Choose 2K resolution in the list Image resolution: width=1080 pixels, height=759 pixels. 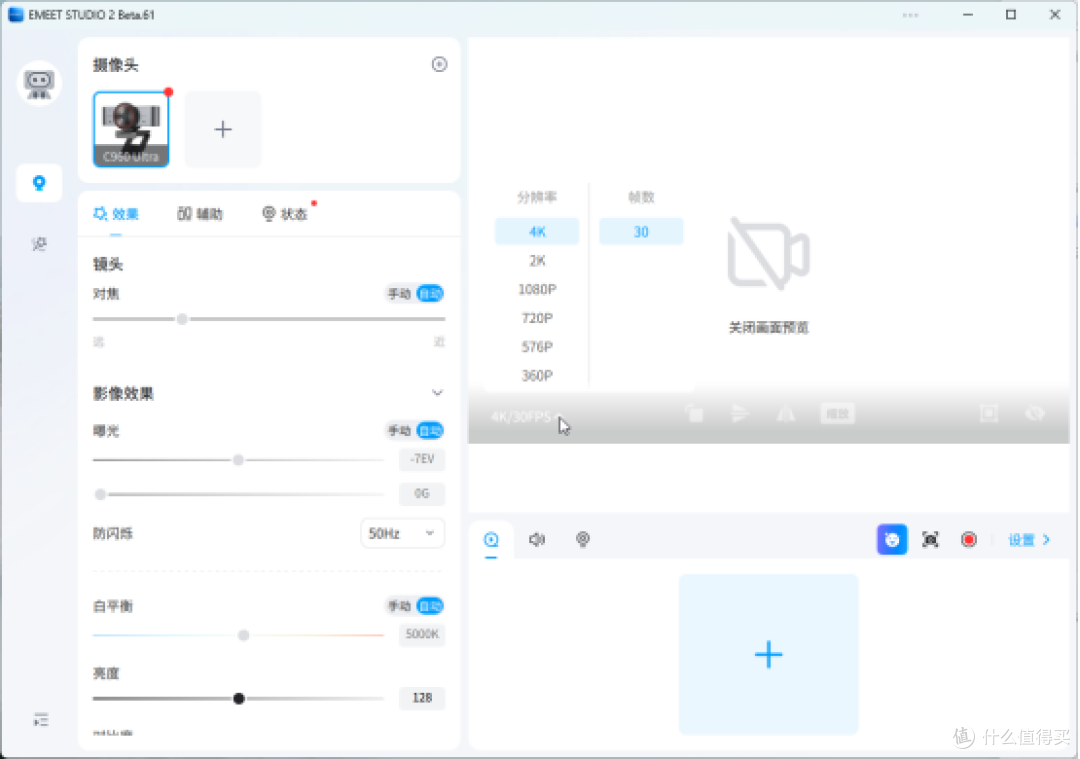pyautogui.click(x=537, y=261)
